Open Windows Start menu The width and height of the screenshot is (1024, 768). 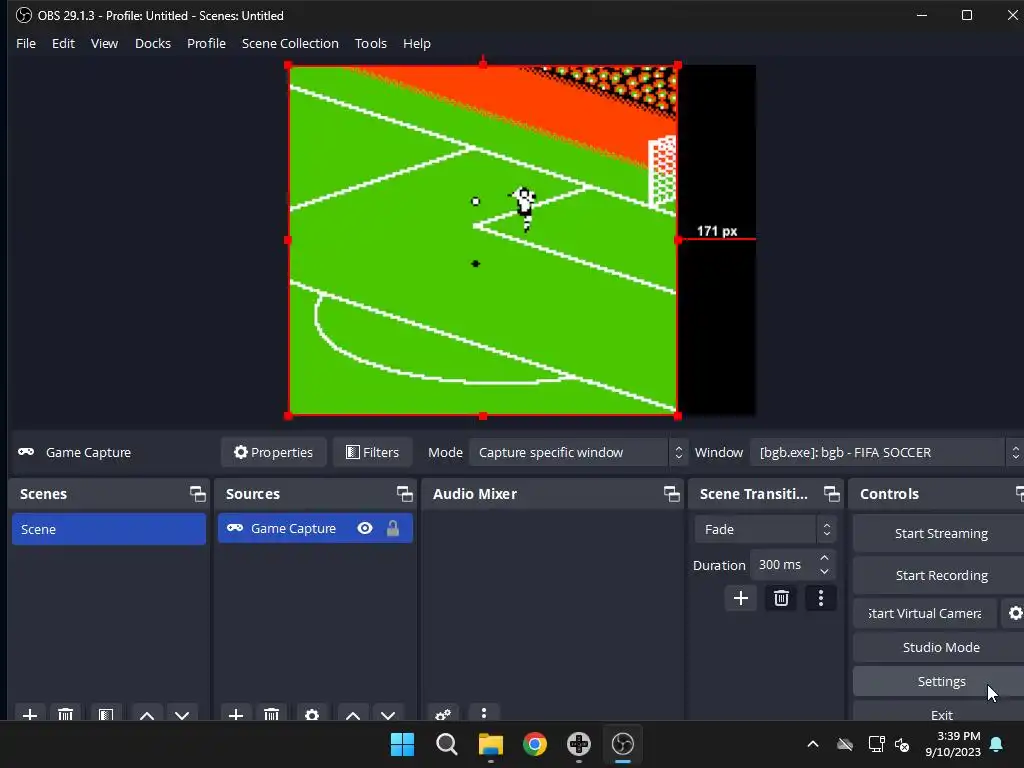[402, 744]
